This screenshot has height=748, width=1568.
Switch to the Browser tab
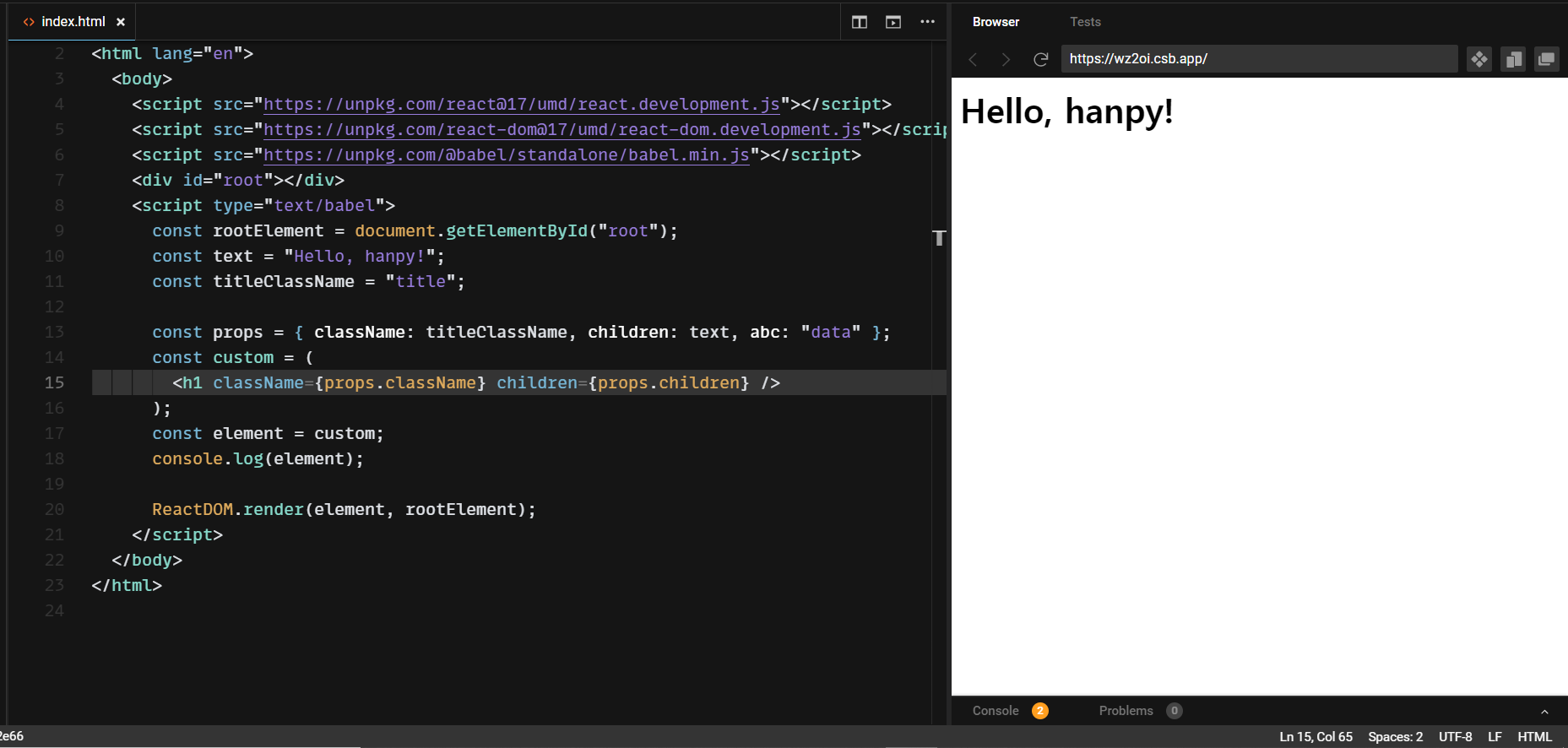[996, 22]
